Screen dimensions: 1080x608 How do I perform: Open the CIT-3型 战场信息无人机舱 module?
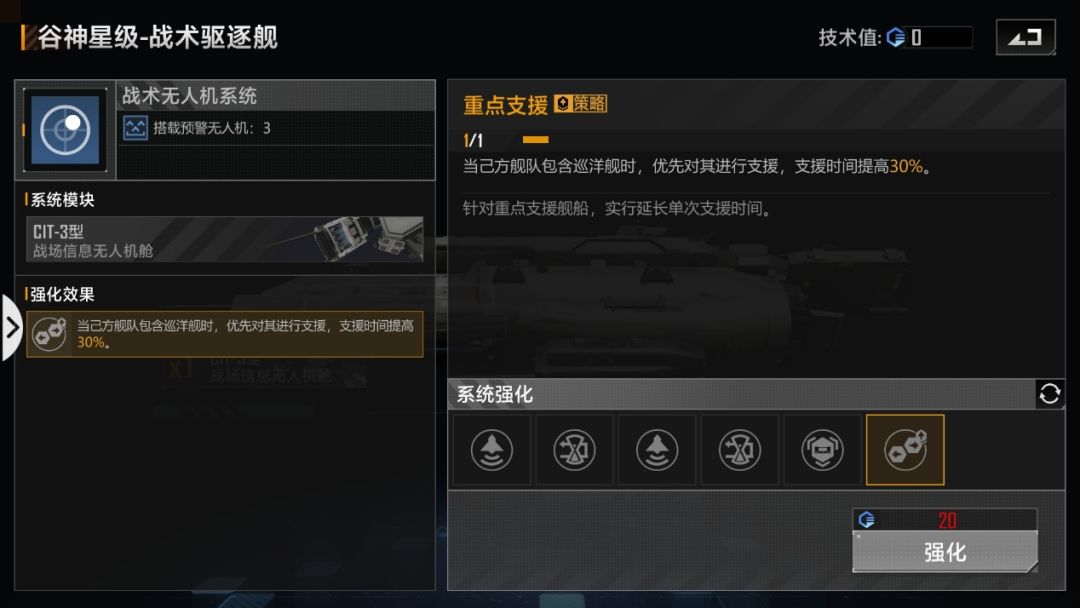click(x=225, y=240)
